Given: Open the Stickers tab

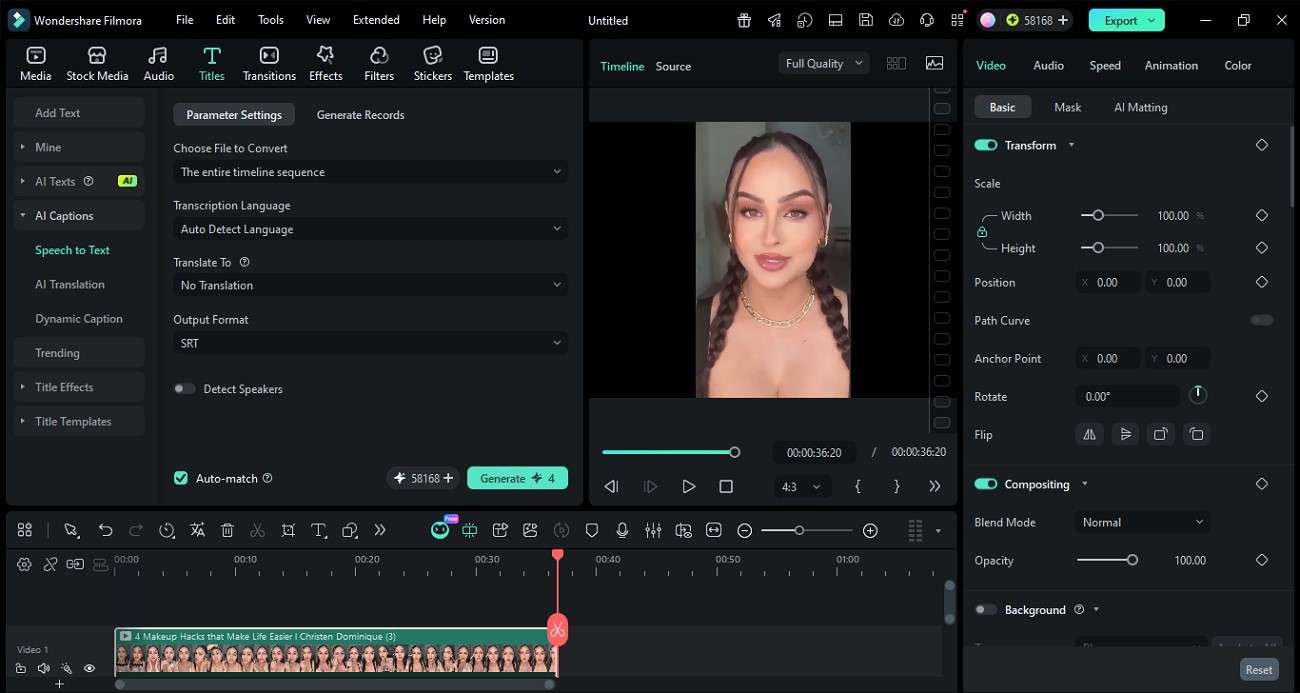Looking at the screenshot, I should coord(433,64).
